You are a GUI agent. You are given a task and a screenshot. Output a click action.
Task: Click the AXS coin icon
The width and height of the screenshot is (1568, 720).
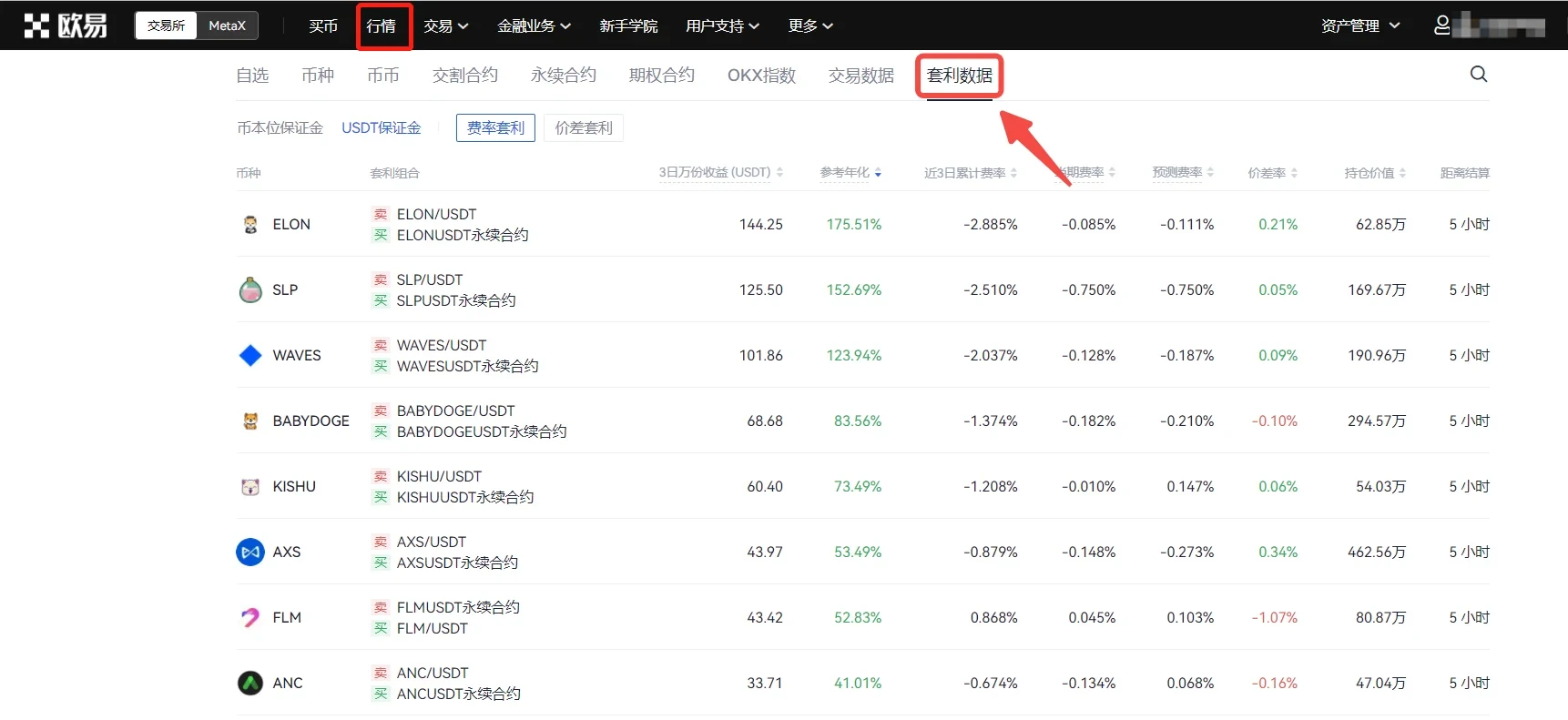click(250, 553)
